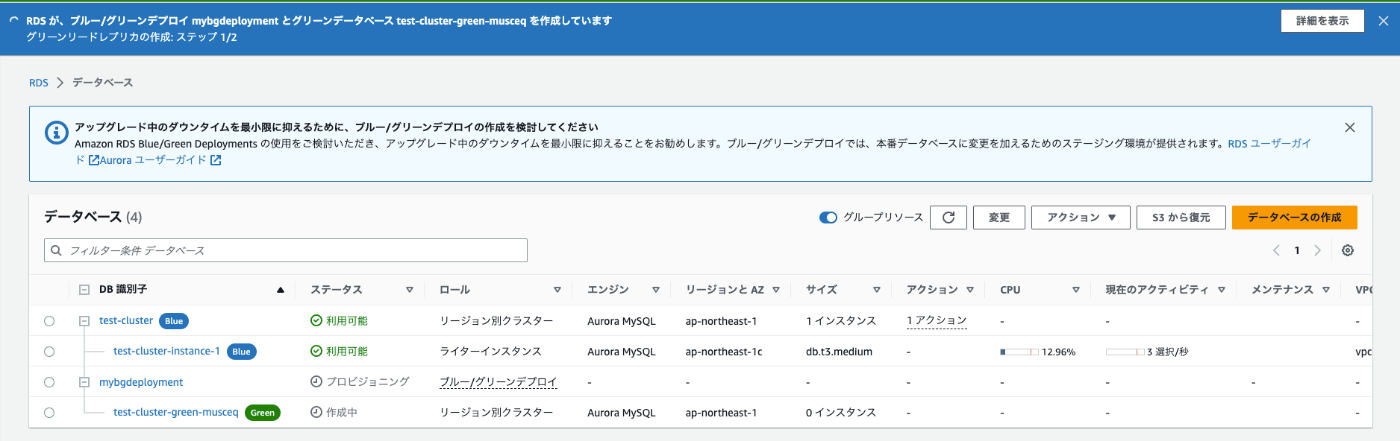Image resolution: width=1400 pixels, height=441 pixels.
Task: Click 1 インスタンス size cell
Action: (841, 321)
